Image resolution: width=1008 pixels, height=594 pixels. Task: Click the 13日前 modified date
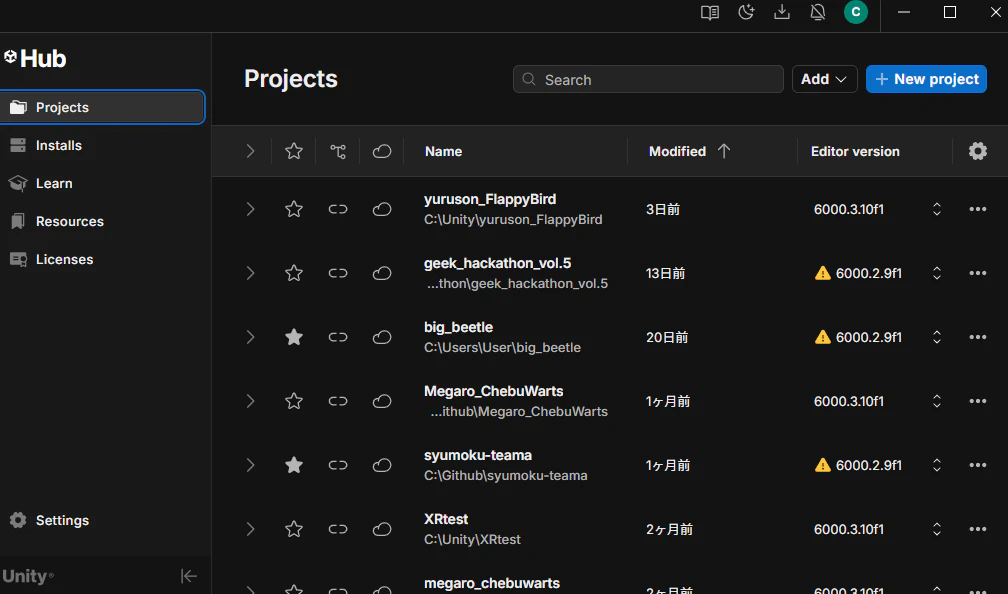pos(665,273)
